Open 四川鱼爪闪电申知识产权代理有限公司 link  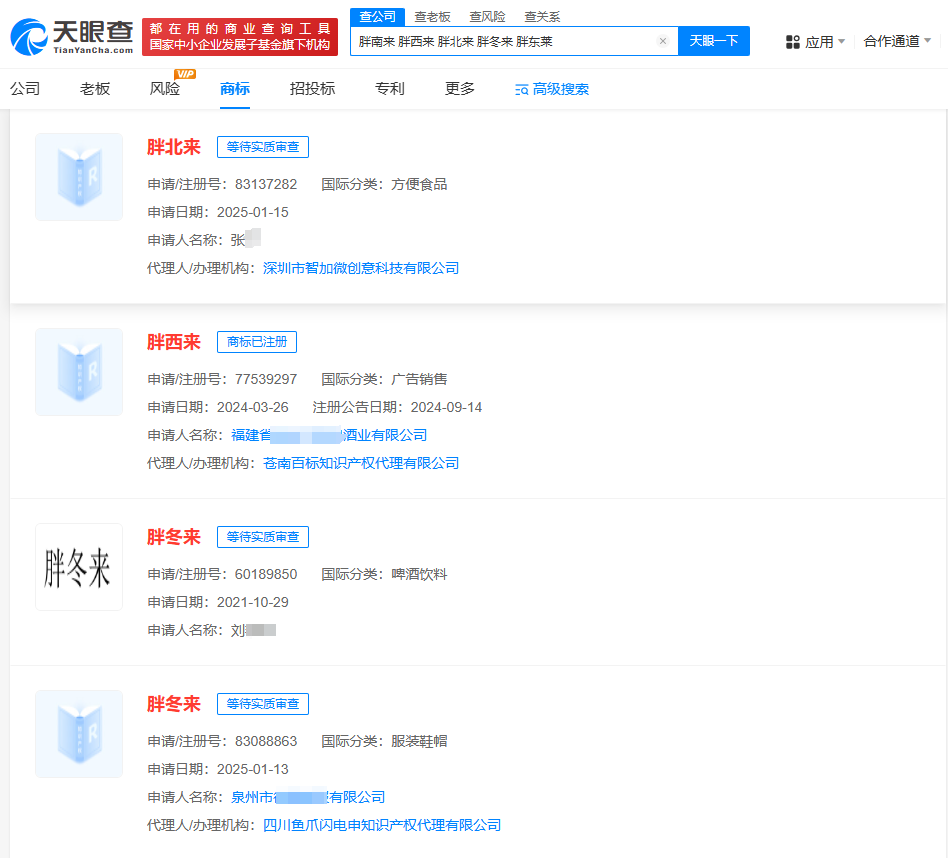click(x=382, y=825)
